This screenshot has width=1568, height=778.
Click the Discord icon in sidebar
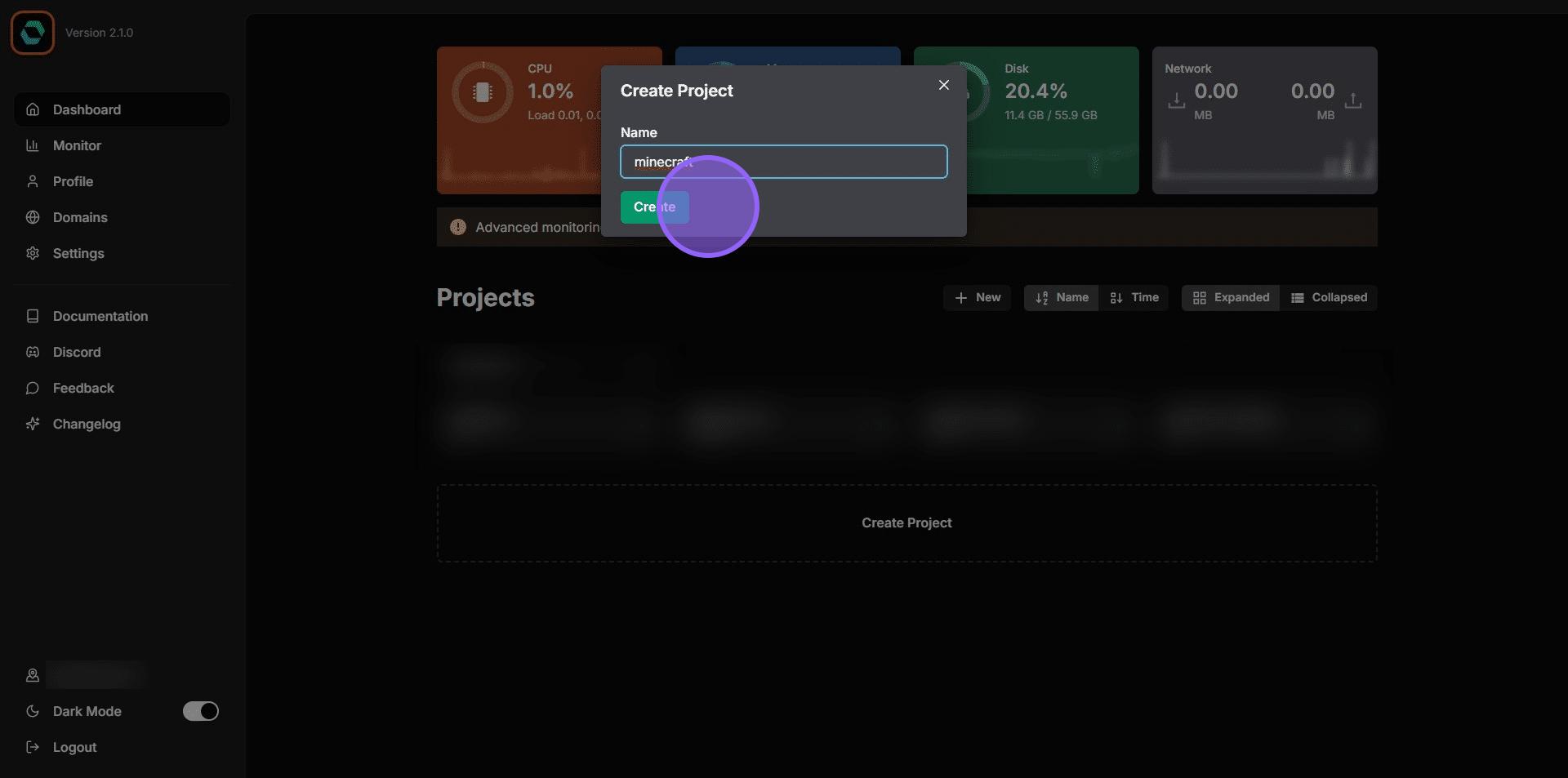pyautogui.click(x=33, y=352)
